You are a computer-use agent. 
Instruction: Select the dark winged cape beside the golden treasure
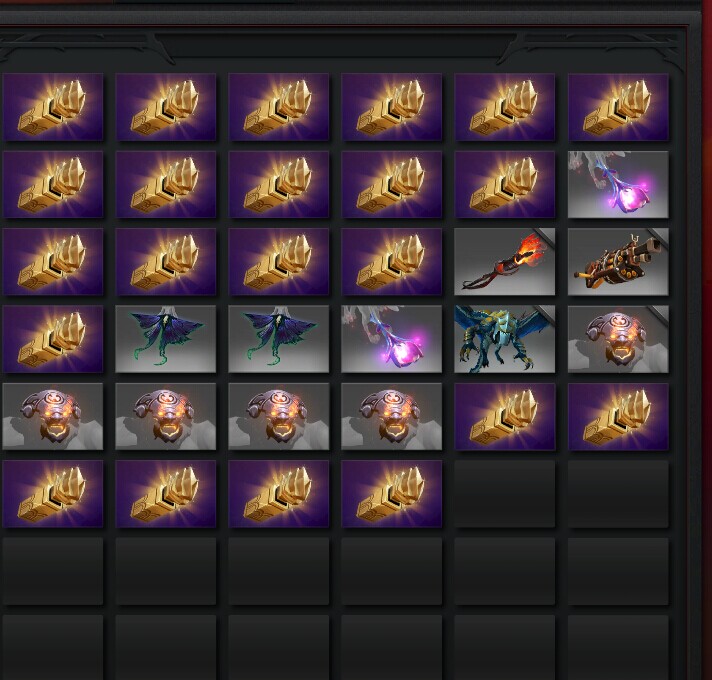tap(166, 339)
